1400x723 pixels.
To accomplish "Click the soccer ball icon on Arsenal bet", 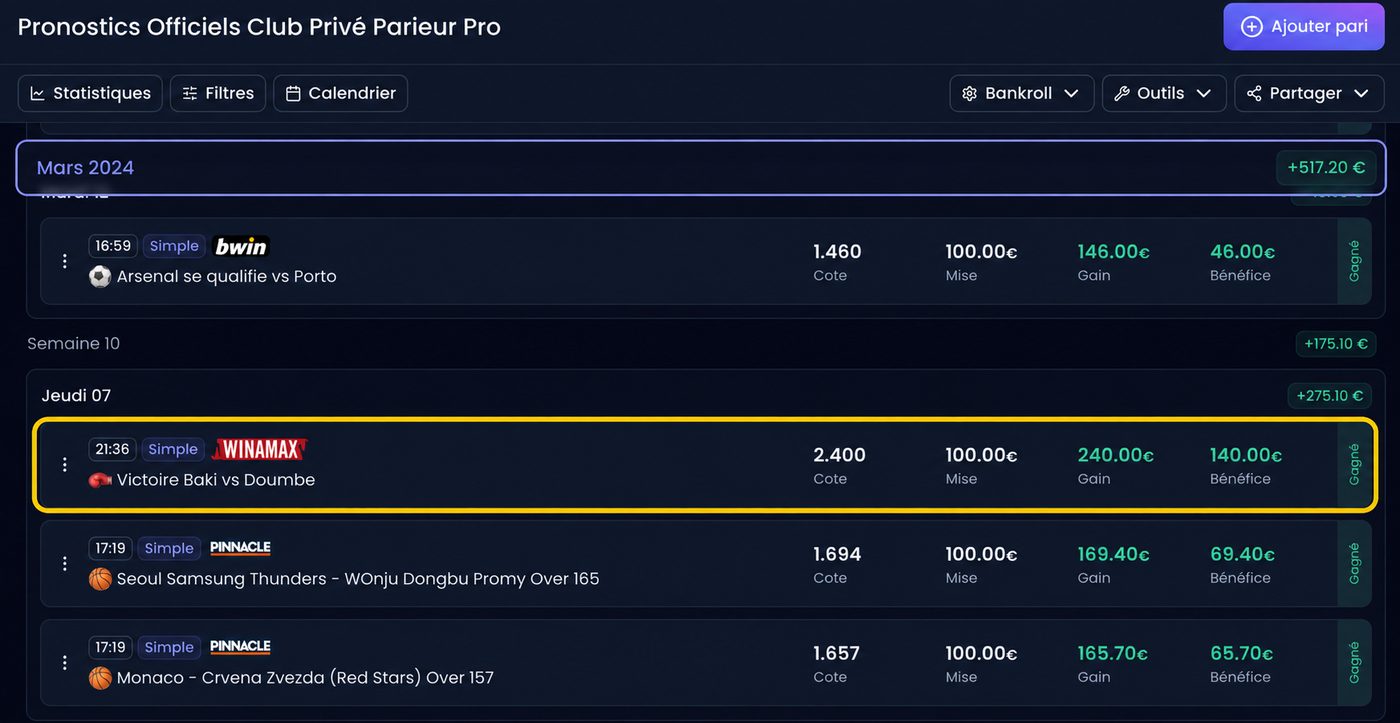I will pyautogui.click(x=100, y=276).
